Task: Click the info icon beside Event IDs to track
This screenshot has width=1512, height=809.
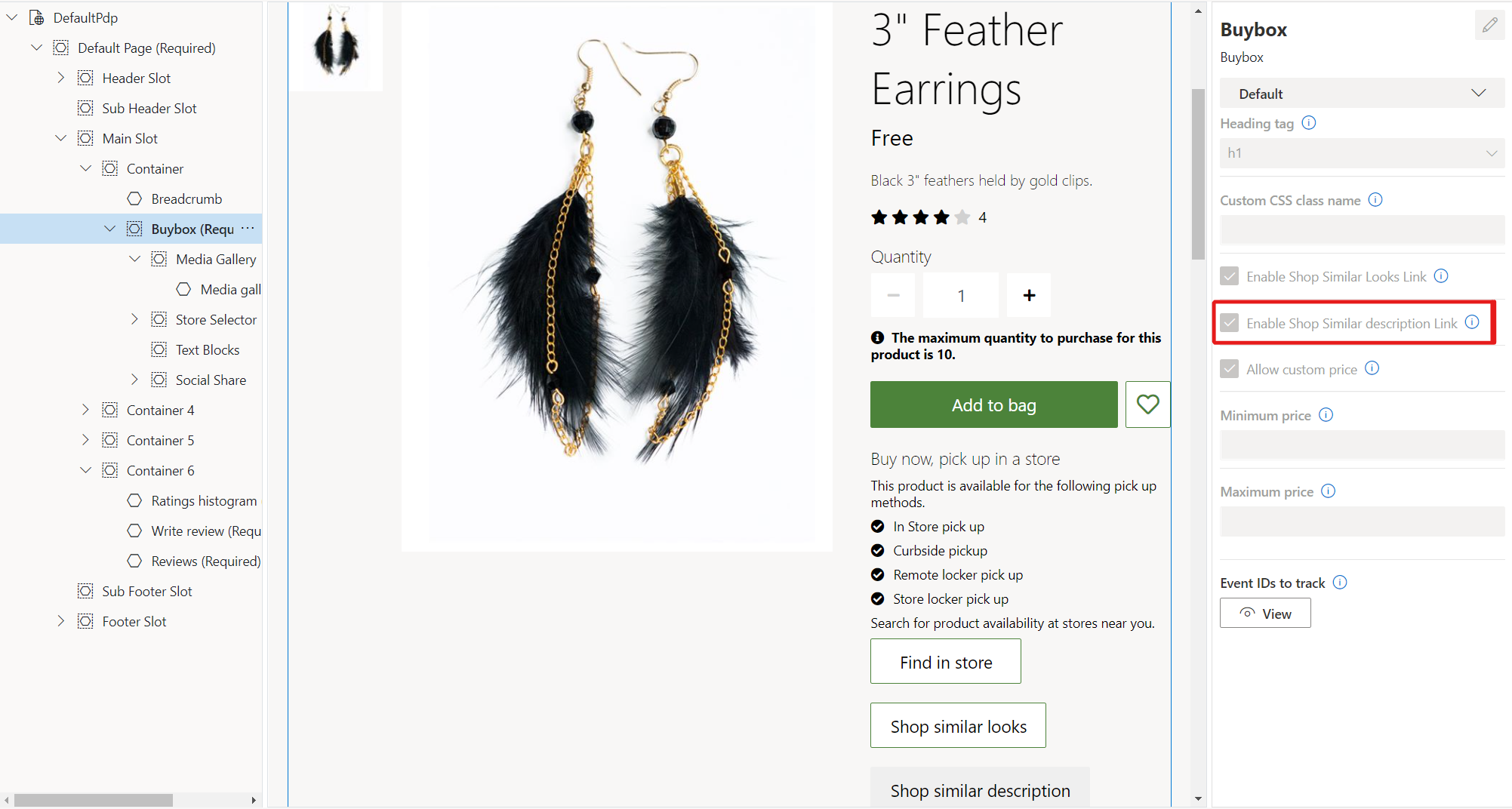Action: [x=1341, y=583]
